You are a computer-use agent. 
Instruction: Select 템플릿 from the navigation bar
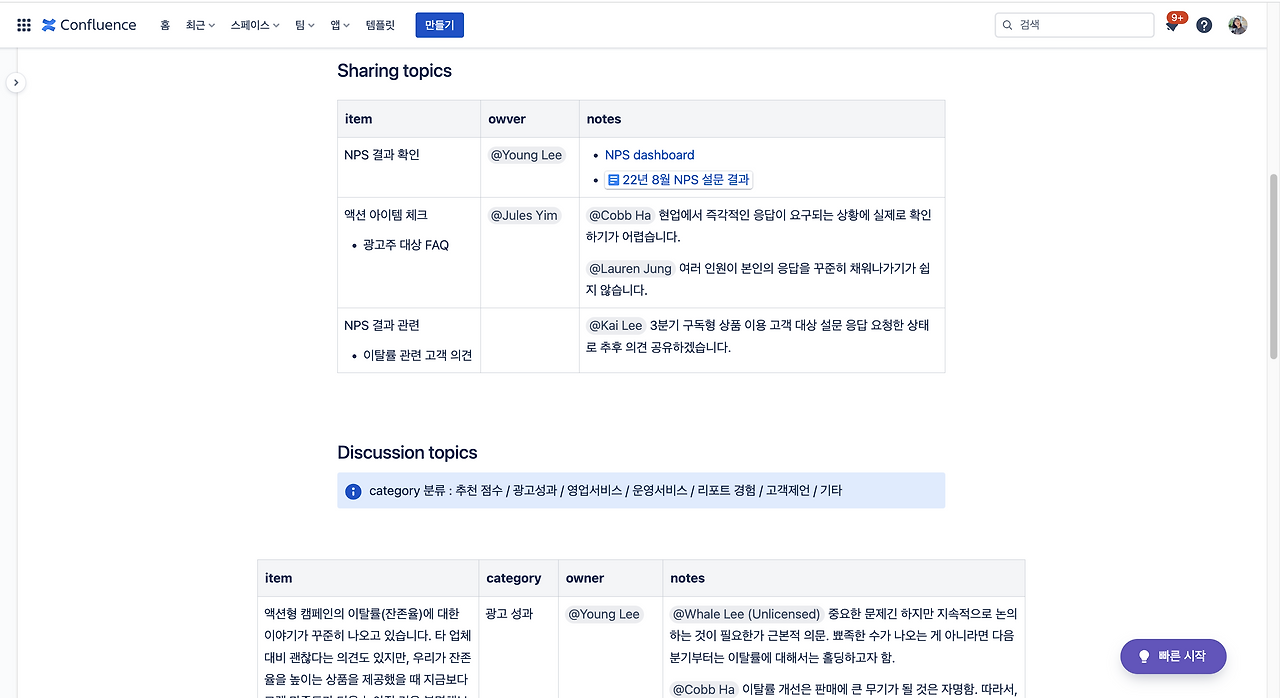pos(379,25)
